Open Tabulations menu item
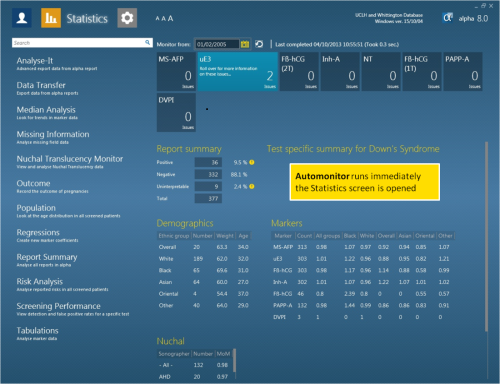Image resolution: width=500 pixels, height=384 pixels. 38,334
